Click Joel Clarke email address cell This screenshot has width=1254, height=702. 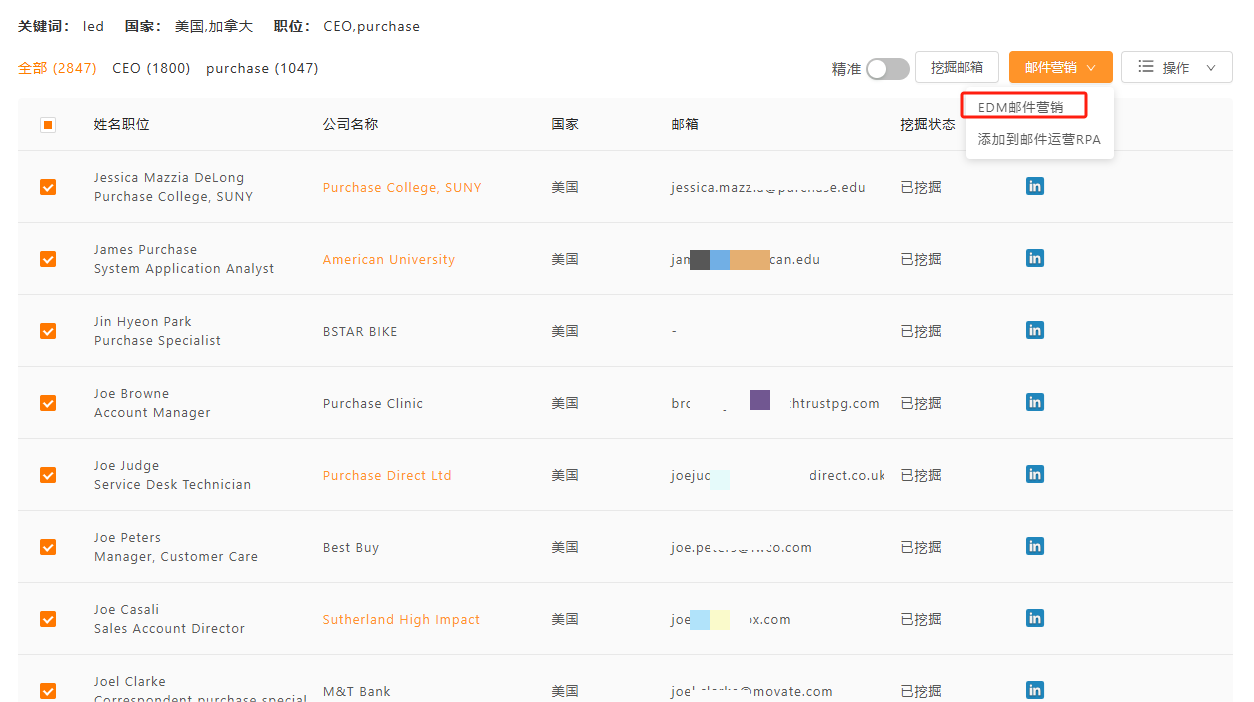pos(751,691)
